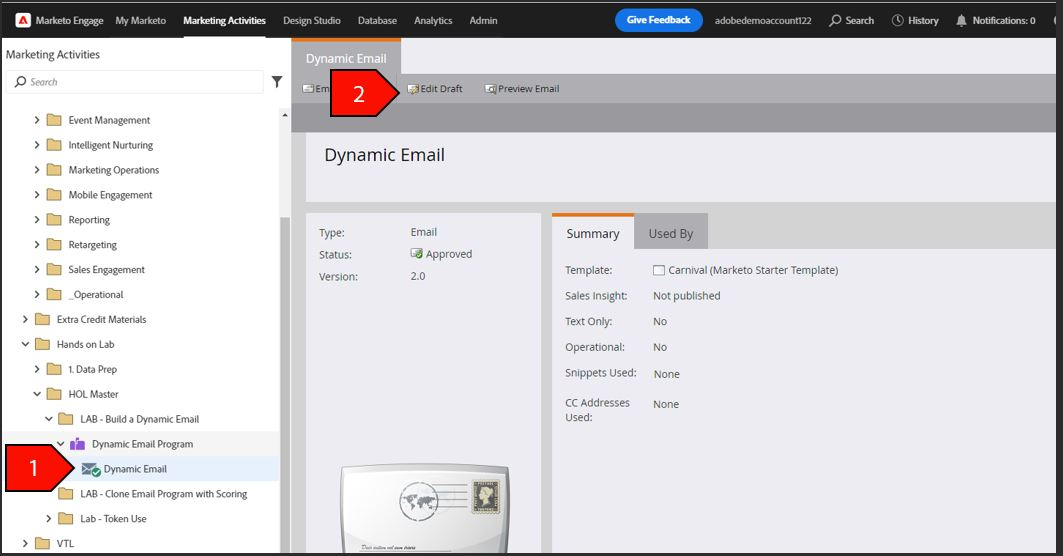Select the Summary tab
The width and height of the screenshot is (1063, 556).
[x=593, y=233]
